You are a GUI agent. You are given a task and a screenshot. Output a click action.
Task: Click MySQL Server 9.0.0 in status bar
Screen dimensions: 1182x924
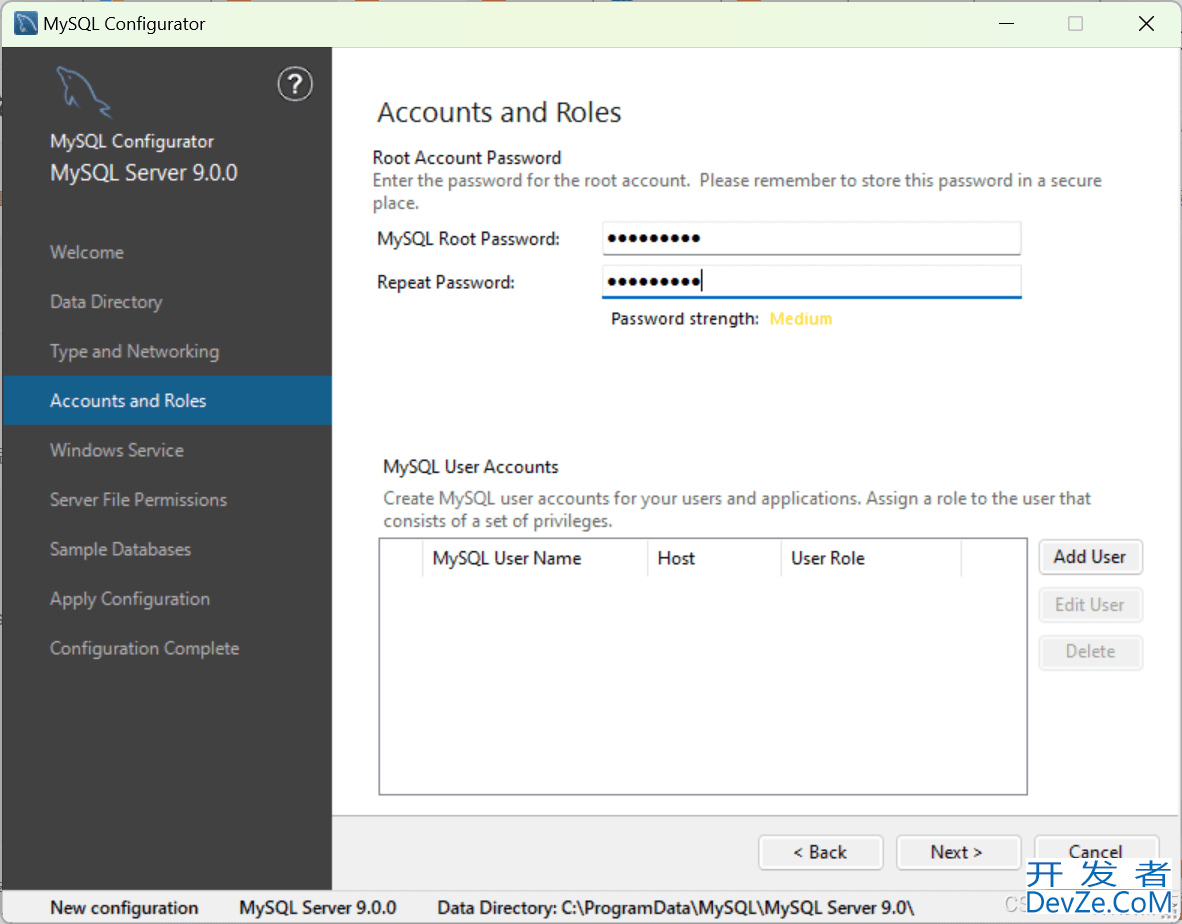coord(317,907)
